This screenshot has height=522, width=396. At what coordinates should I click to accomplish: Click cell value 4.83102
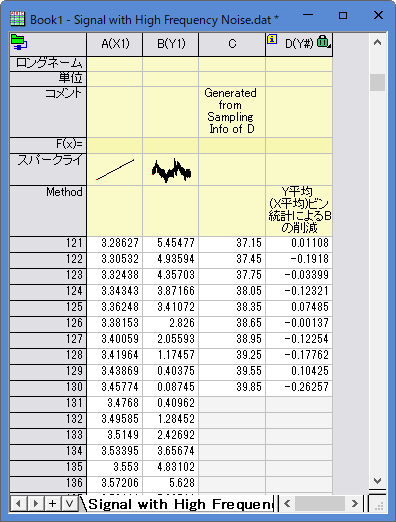(x=171, y=468)
